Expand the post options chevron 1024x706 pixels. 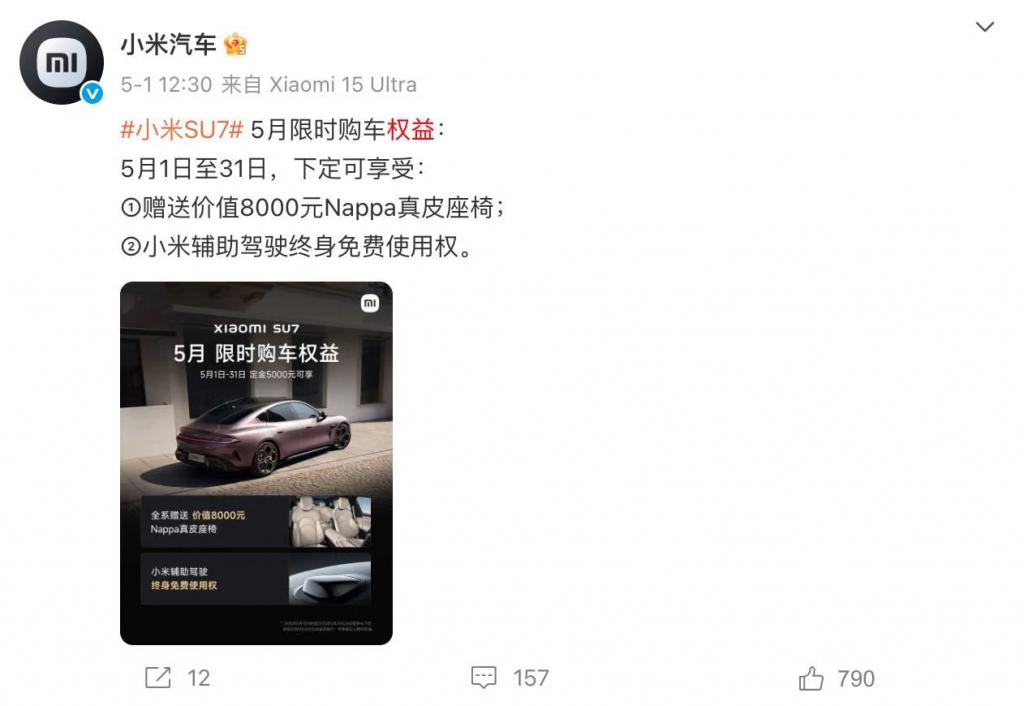pos(984,27)
